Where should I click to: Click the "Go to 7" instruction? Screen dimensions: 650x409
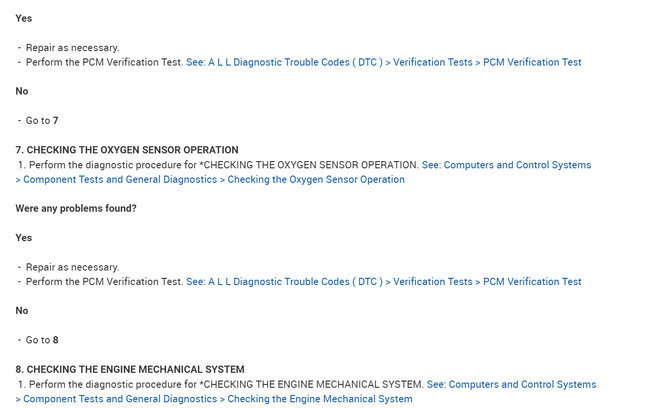click(x=42, y=121)
